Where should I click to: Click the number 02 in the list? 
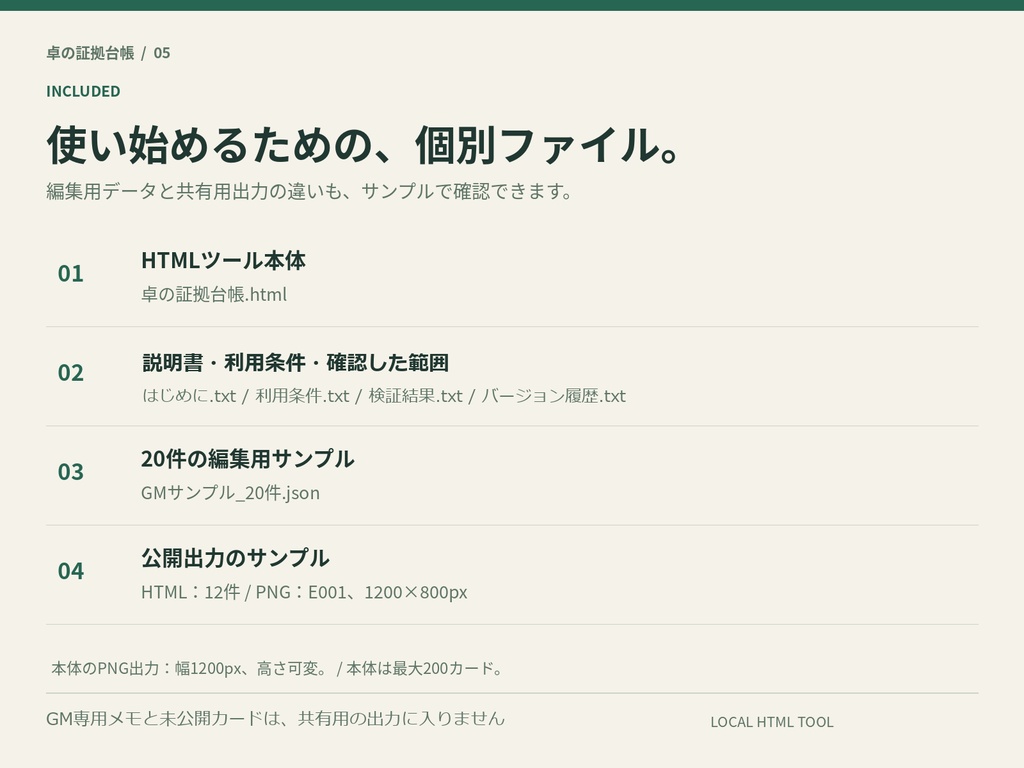tap(71, 373)
